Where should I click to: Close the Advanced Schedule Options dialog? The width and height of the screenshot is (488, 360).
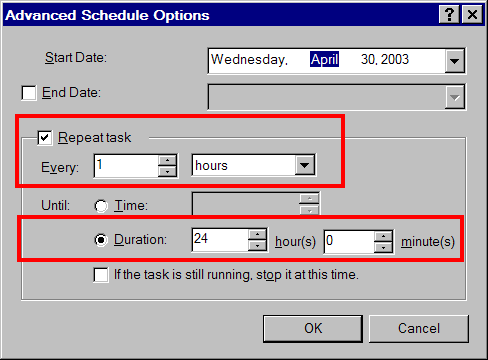click(x=472, y=15)
